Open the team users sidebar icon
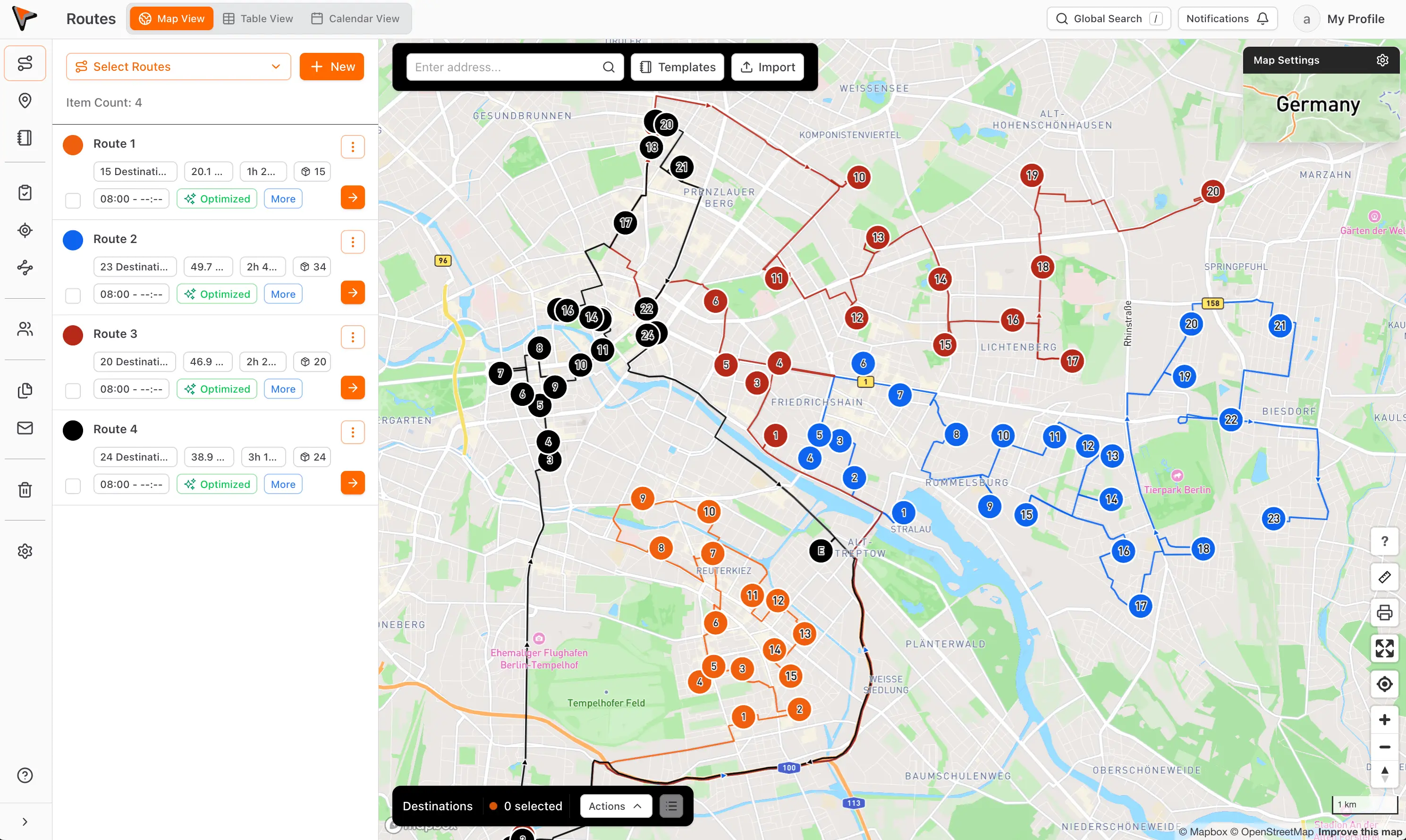1406x840 pixels. pos(25,329)
